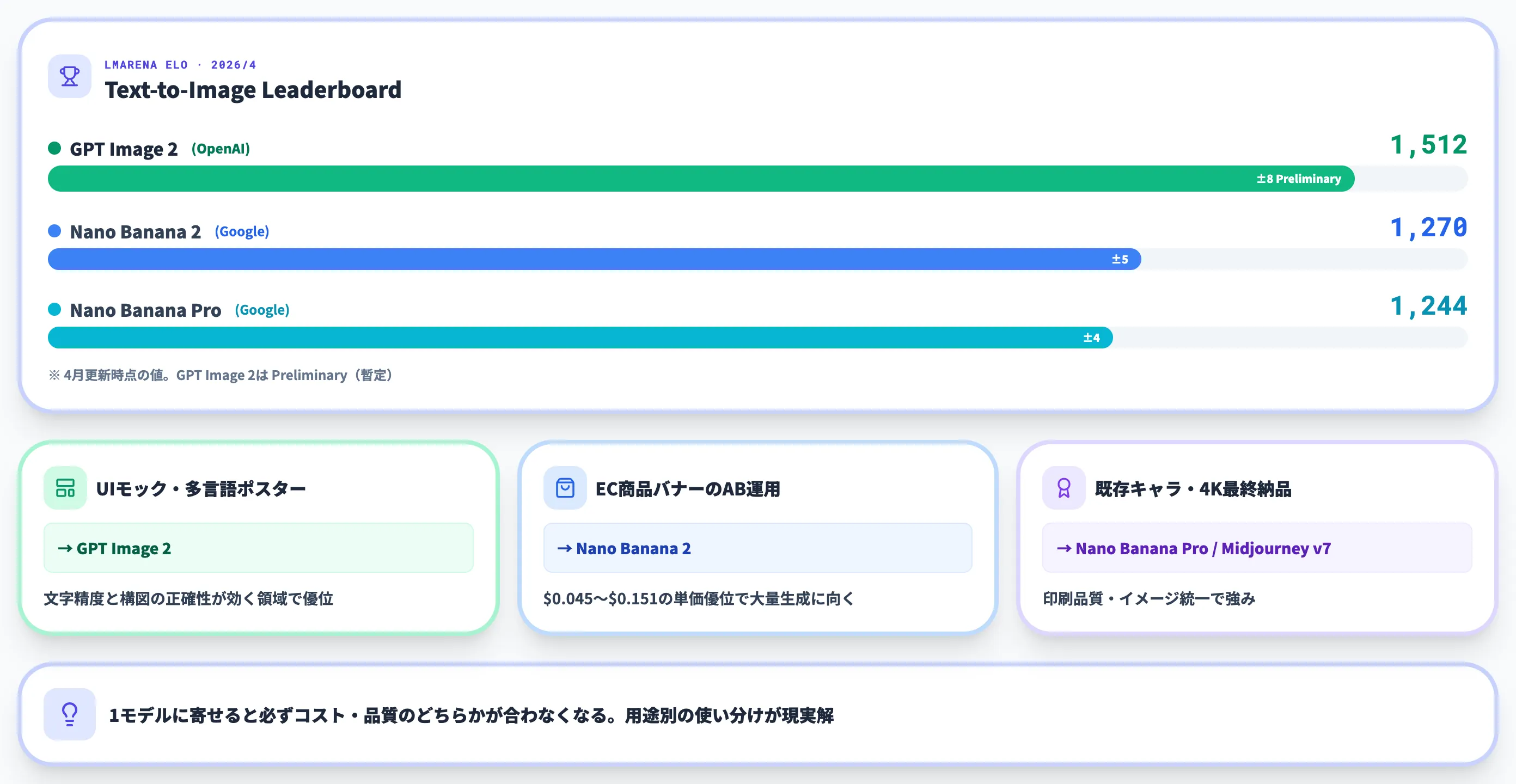Select the UI mock card's grid icon
The height and width of the screenshot is (784, 1516).
(x=65, y=488)
